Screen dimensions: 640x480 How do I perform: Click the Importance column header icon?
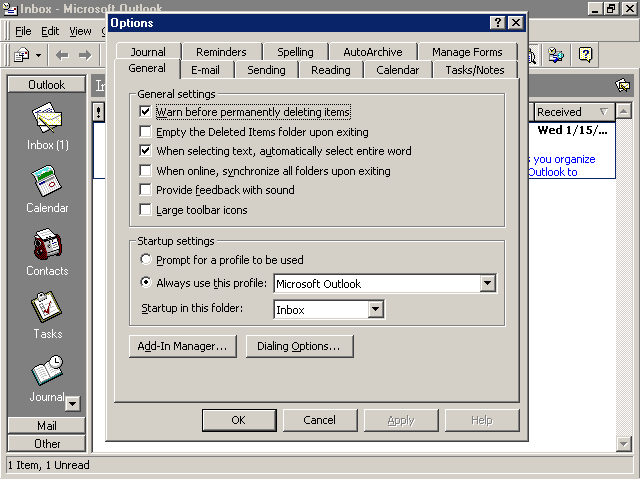click(x=98, y=112)
